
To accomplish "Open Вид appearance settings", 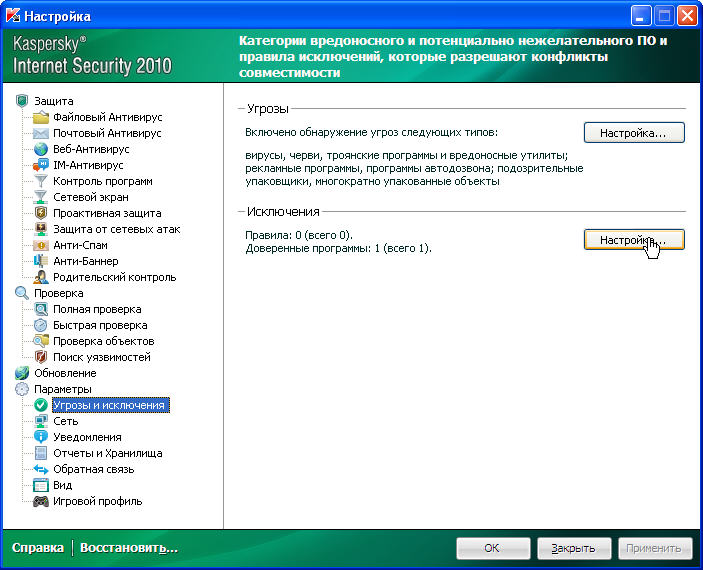I will click(62, 485).
